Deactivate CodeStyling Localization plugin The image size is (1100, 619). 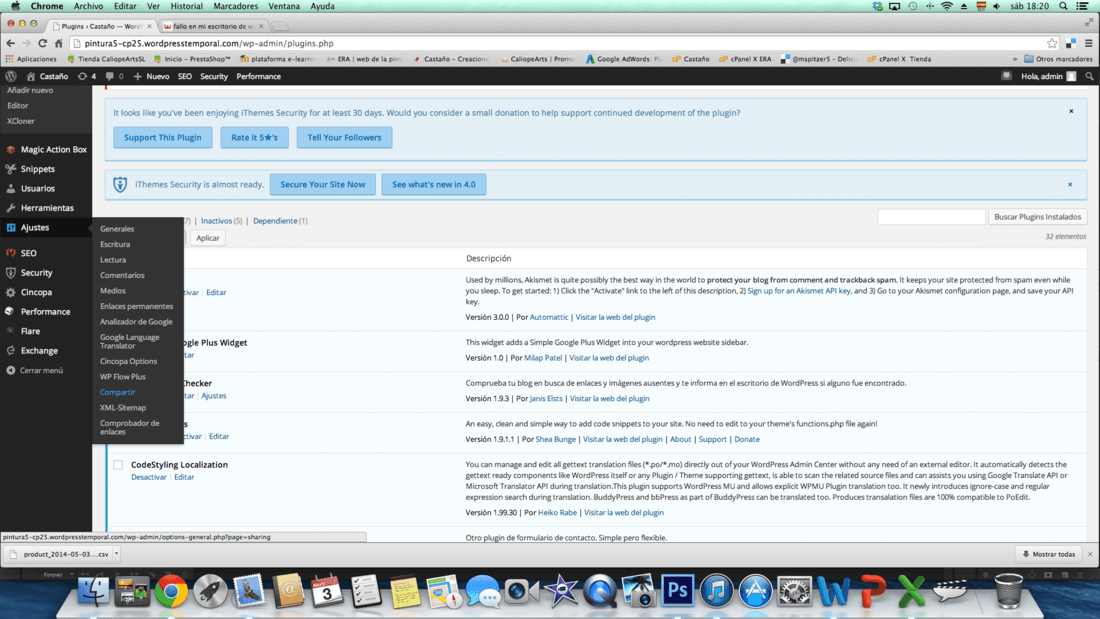tap(149, 477)
